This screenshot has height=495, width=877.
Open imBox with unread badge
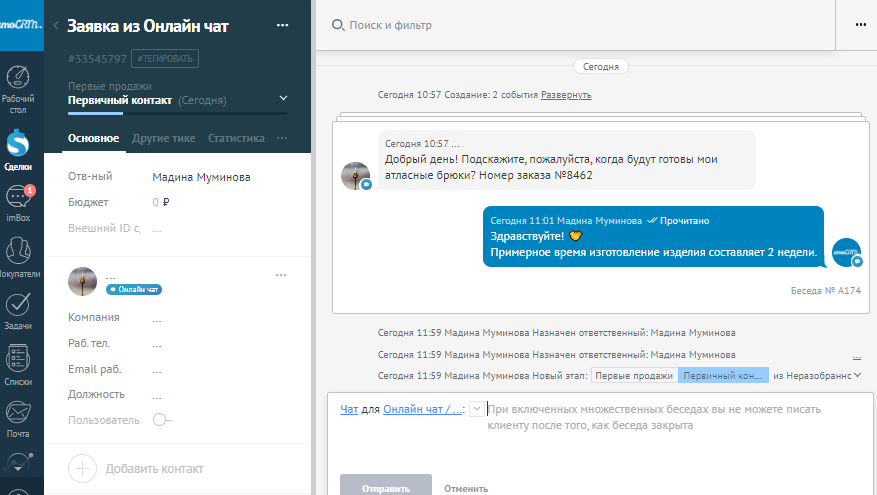(18, 200)
